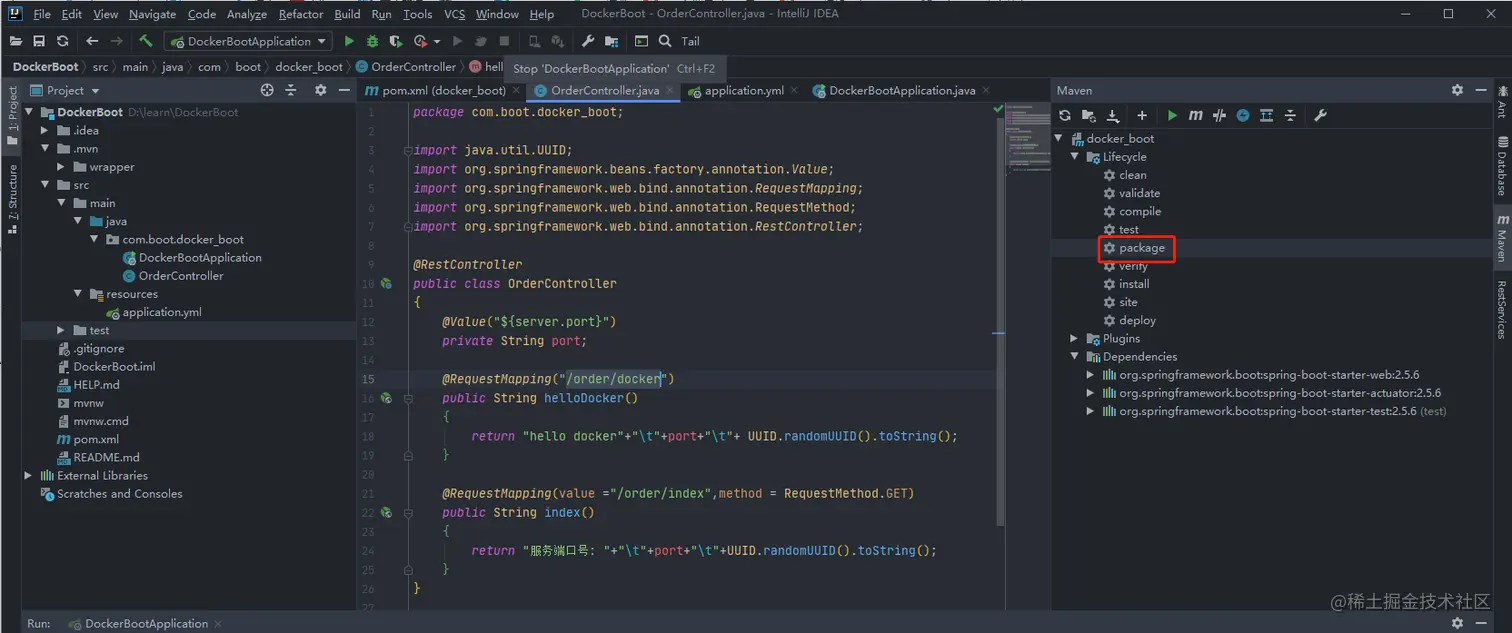Screen dimensions: 1512x633
Task: Open Maven settings wrench icon
Action: (1320, 116)
